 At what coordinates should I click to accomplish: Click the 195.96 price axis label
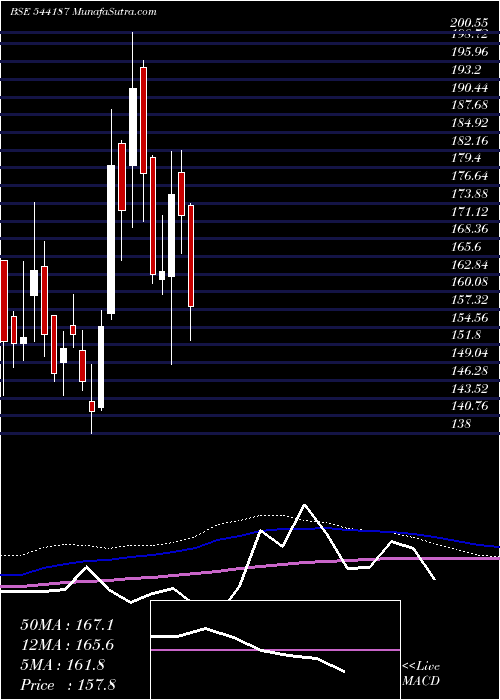pos(469,52)
